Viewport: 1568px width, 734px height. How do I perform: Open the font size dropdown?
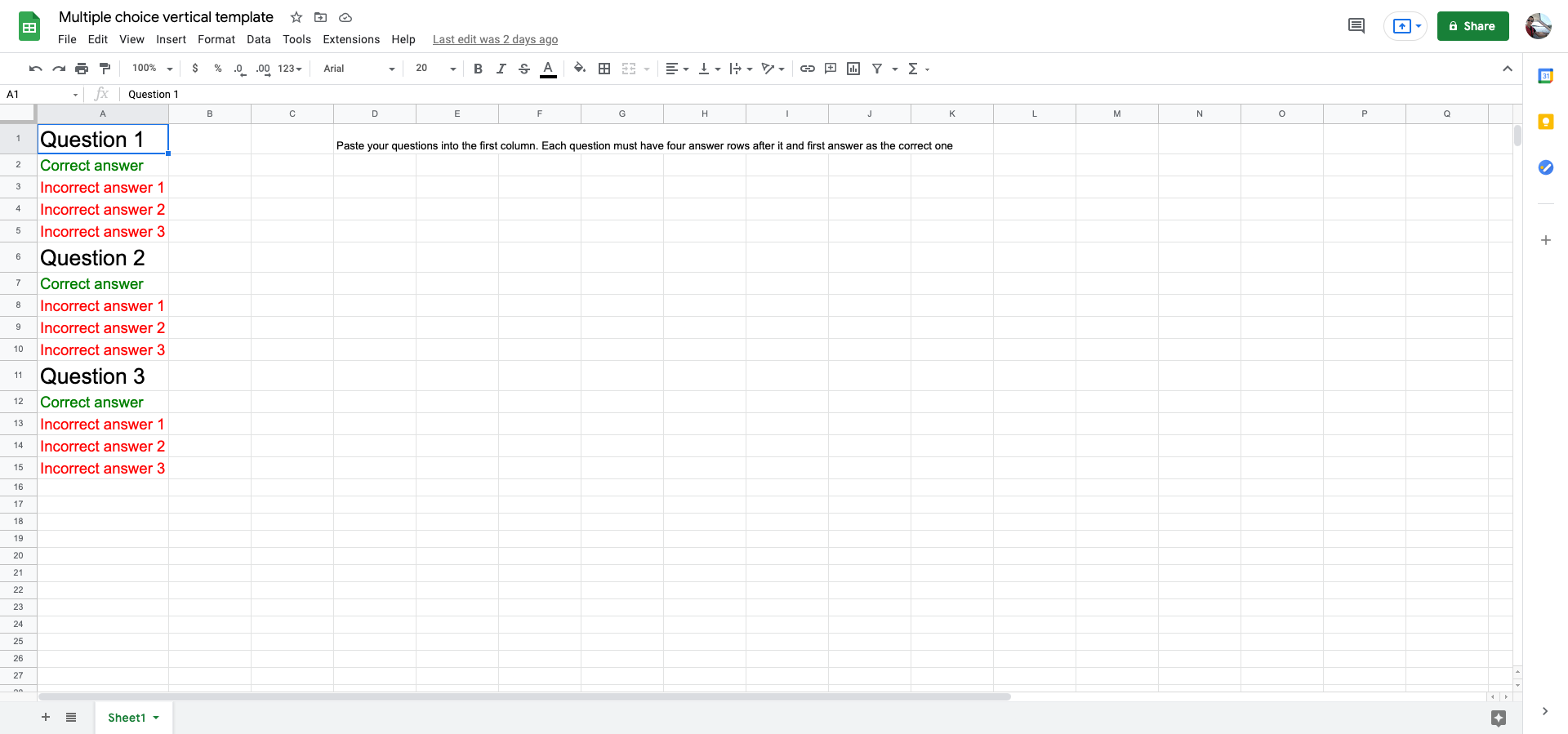click(435, 69)
